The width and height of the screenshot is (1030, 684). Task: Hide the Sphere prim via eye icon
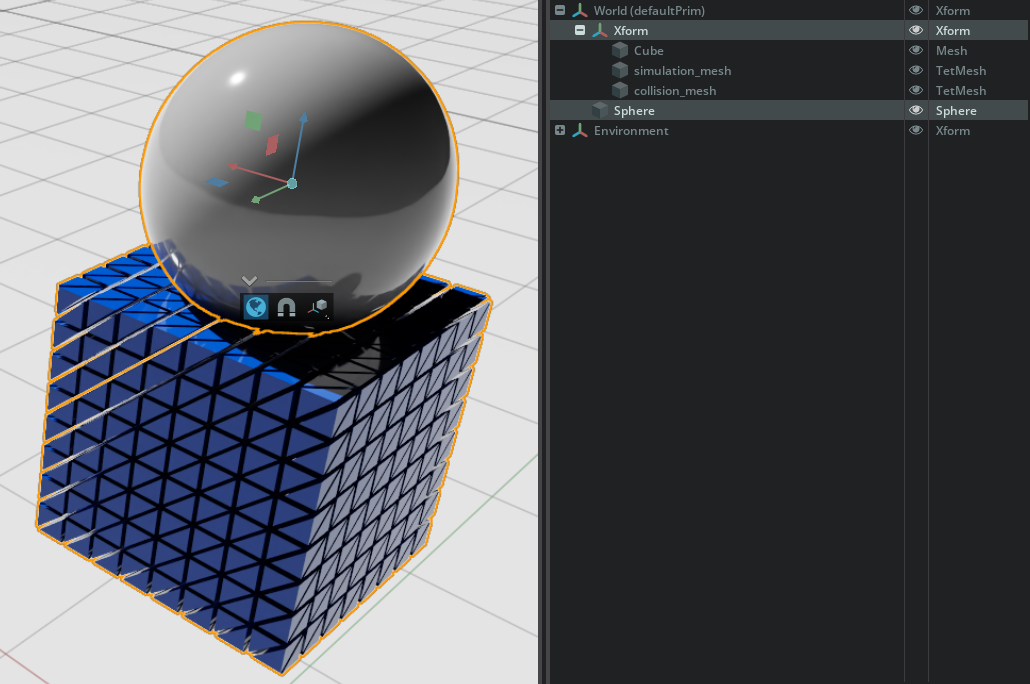(916, 111)
